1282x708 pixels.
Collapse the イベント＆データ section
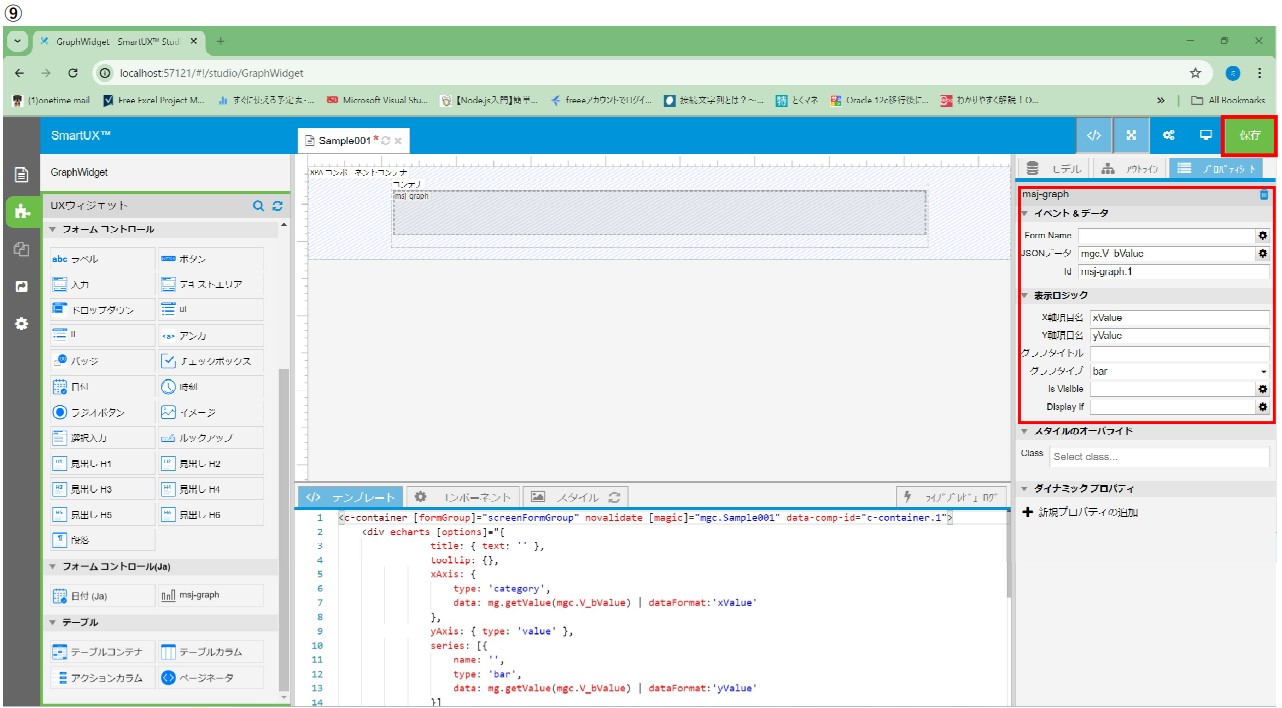(x=1070, y=213)
